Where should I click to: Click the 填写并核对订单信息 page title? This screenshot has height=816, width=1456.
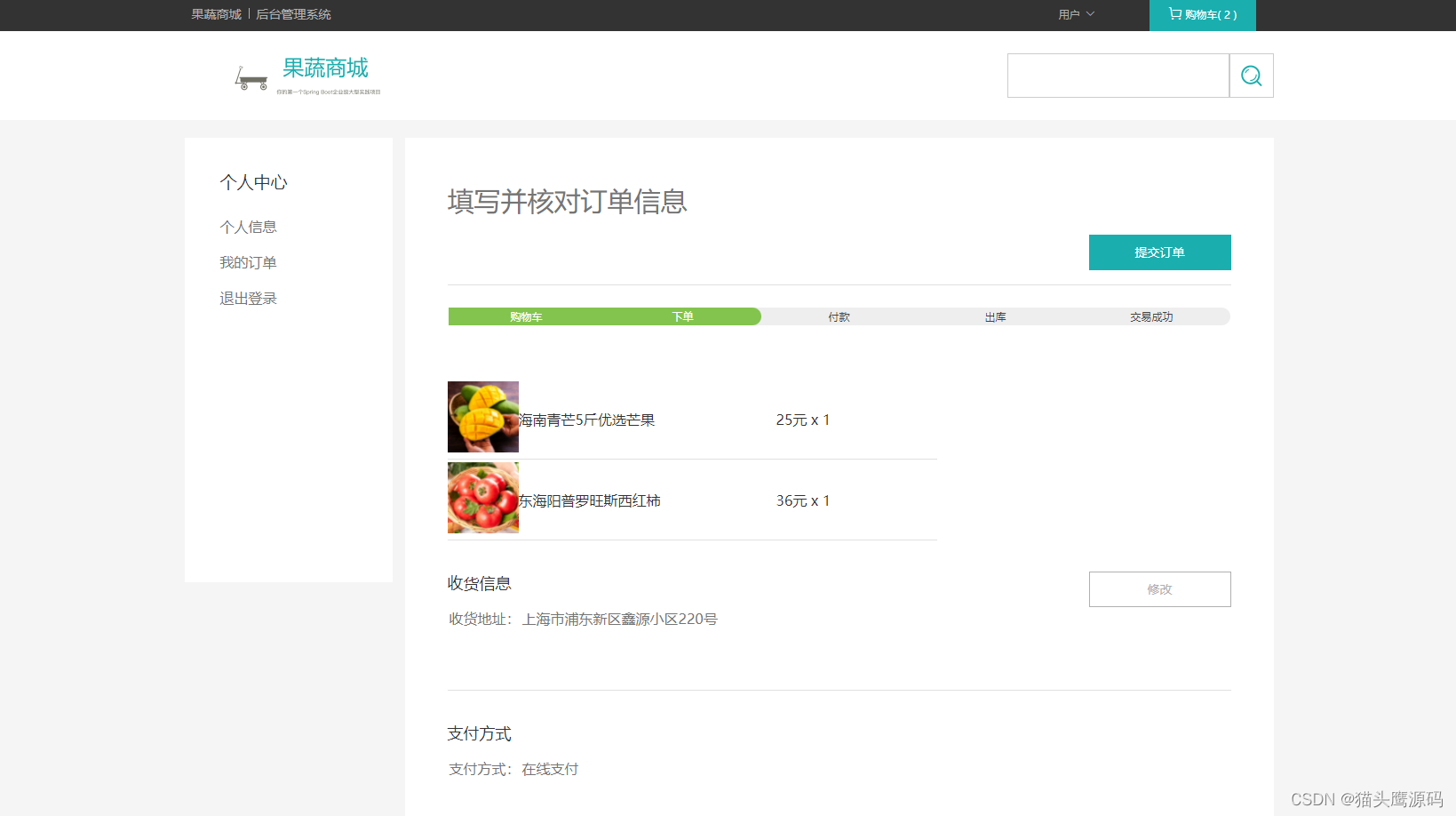coord(567,202)
